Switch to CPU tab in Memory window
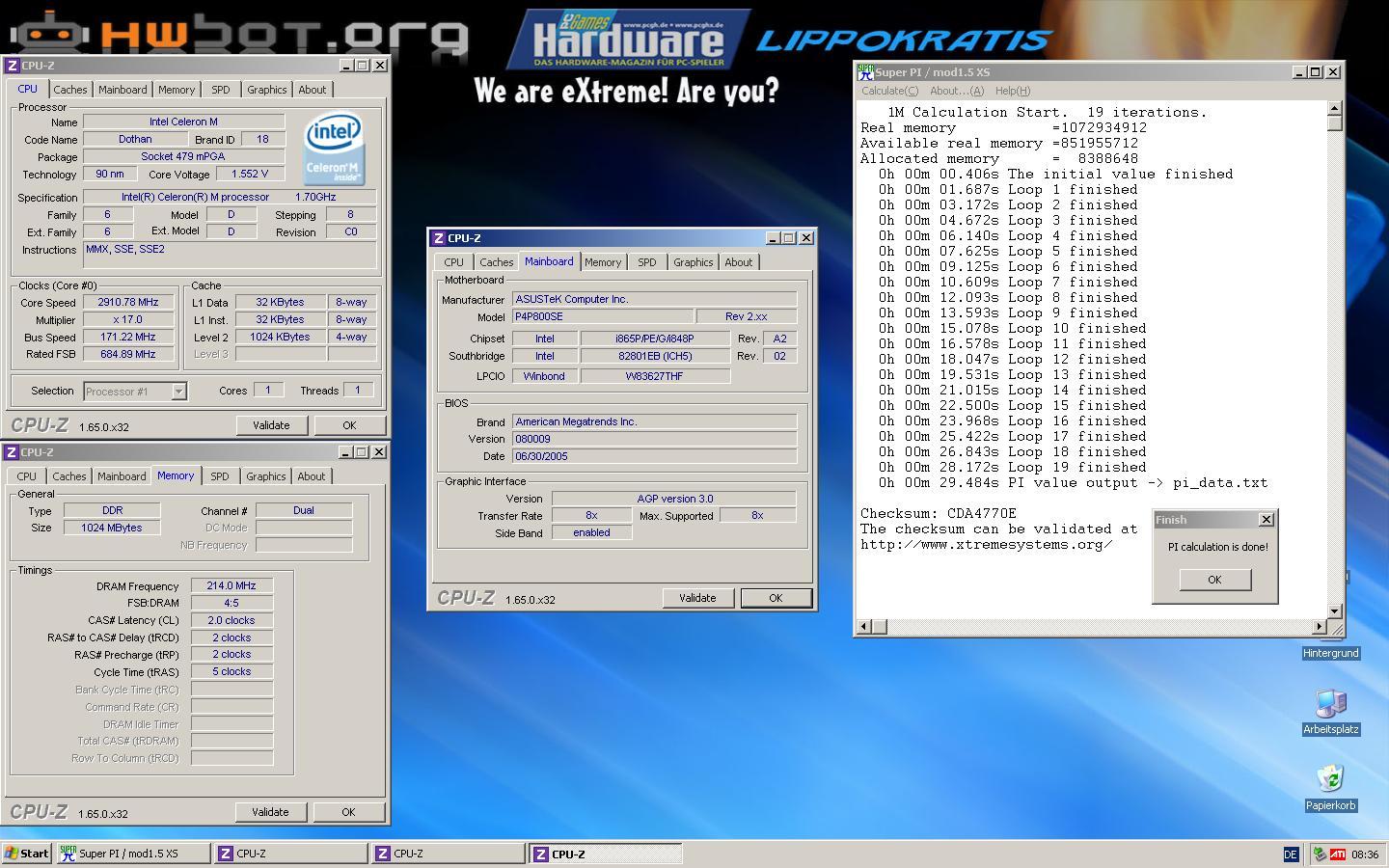The image size is (1389, 868). [x=26, y=476]
